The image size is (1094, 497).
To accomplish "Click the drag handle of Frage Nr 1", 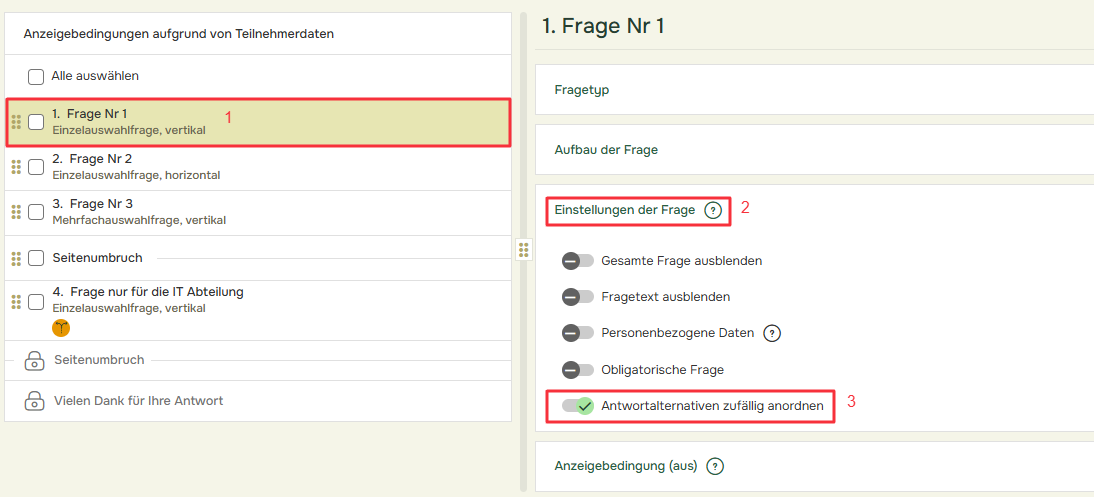I will 17,122.
